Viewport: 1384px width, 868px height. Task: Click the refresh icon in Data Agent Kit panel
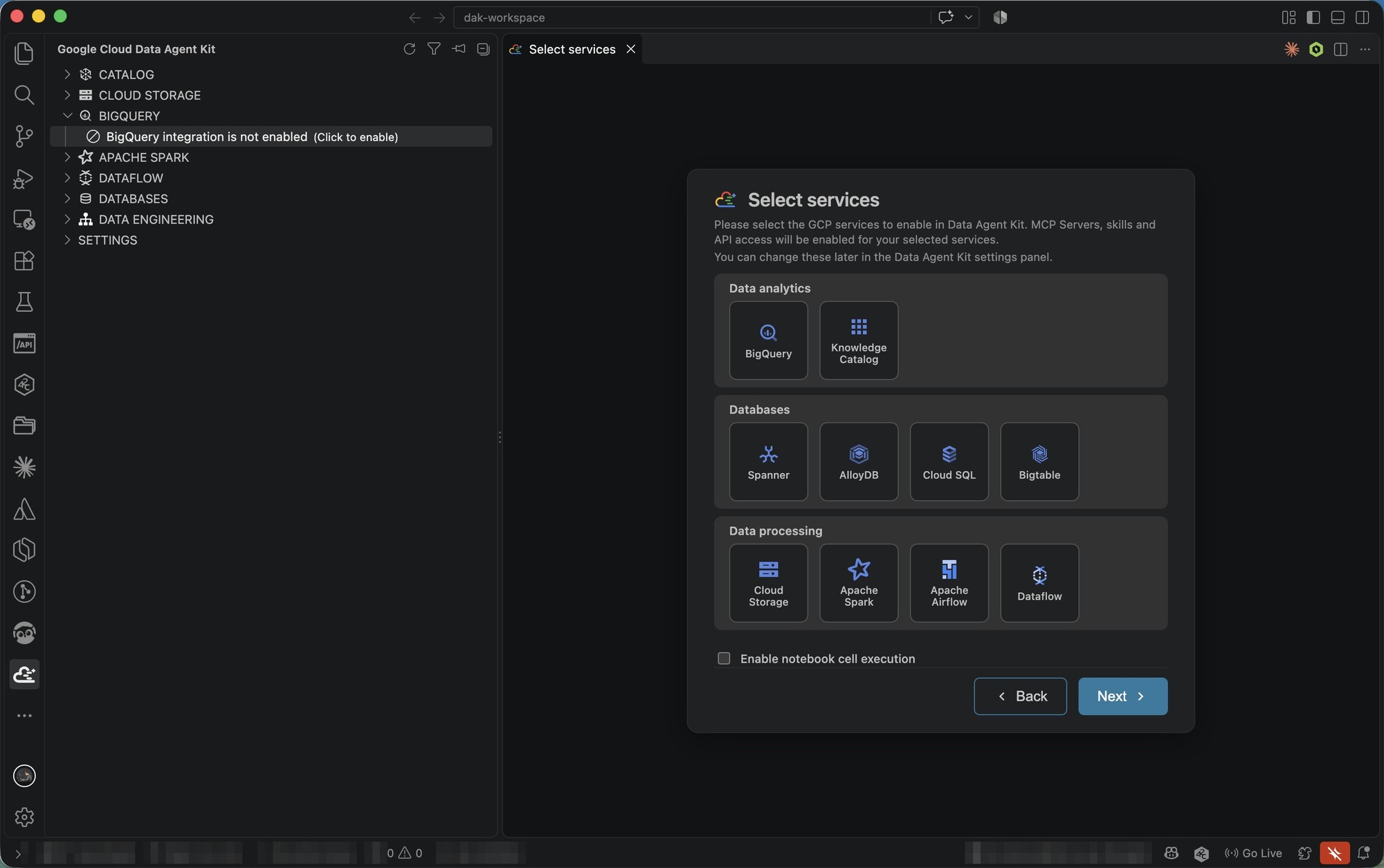coord(410,49)
